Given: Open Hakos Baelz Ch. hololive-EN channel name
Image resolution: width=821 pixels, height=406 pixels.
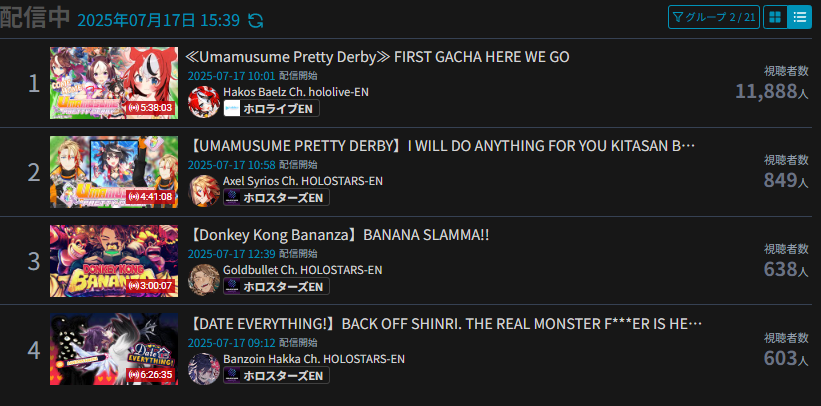Looking at the screenshot, I should click(296, 92).
